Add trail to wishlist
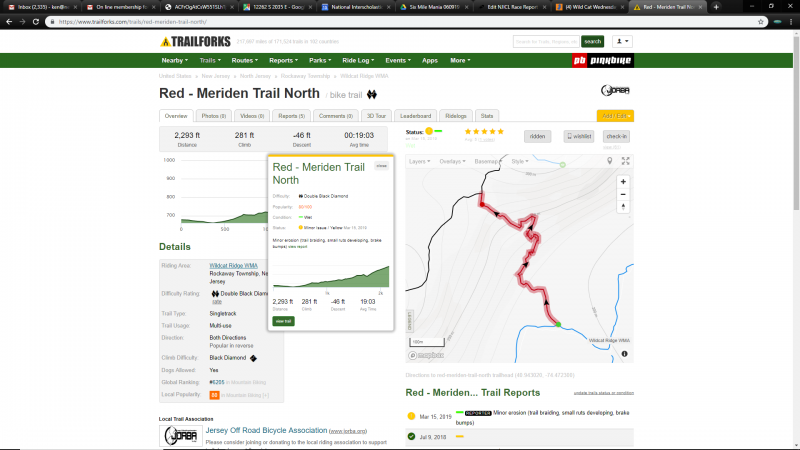The height and width of the screenshot is (450, 800). click(x=579, y=136)
